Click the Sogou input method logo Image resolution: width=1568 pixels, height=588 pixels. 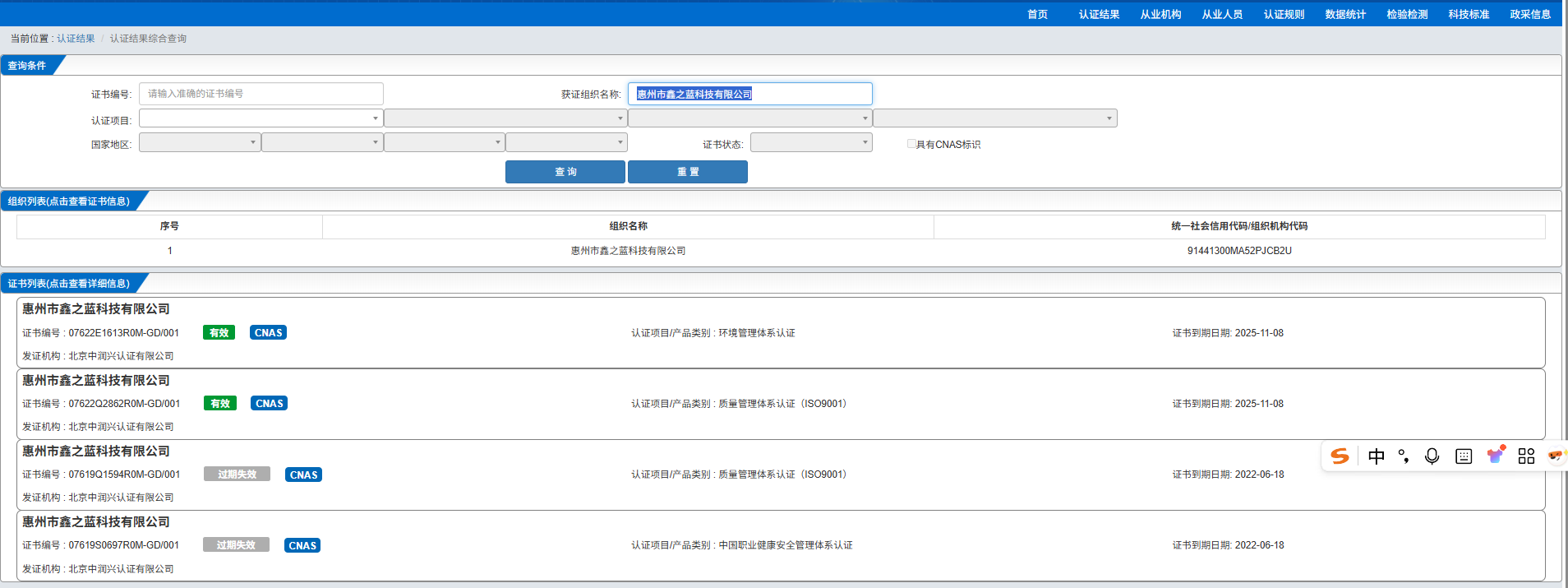coord(1340,456)
